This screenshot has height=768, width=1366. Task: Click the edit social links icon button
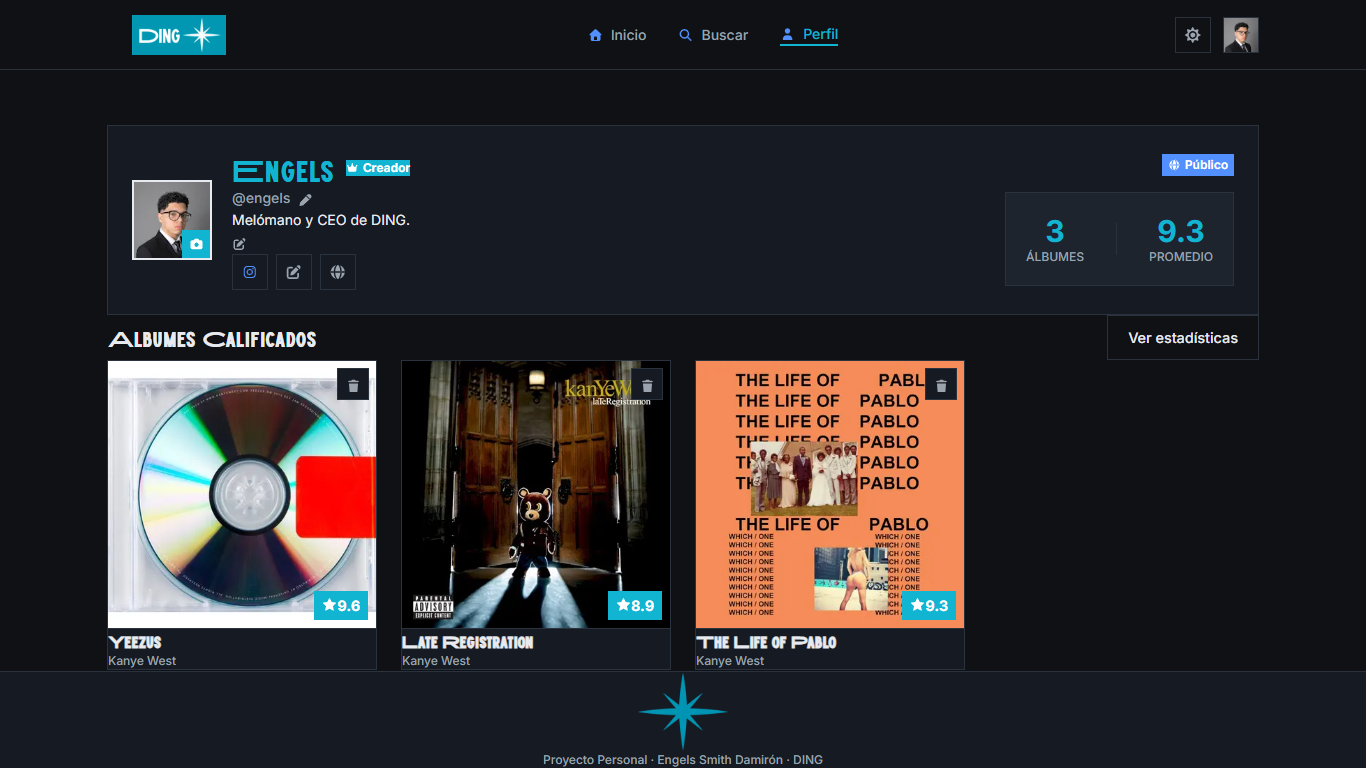coord(294,272)
